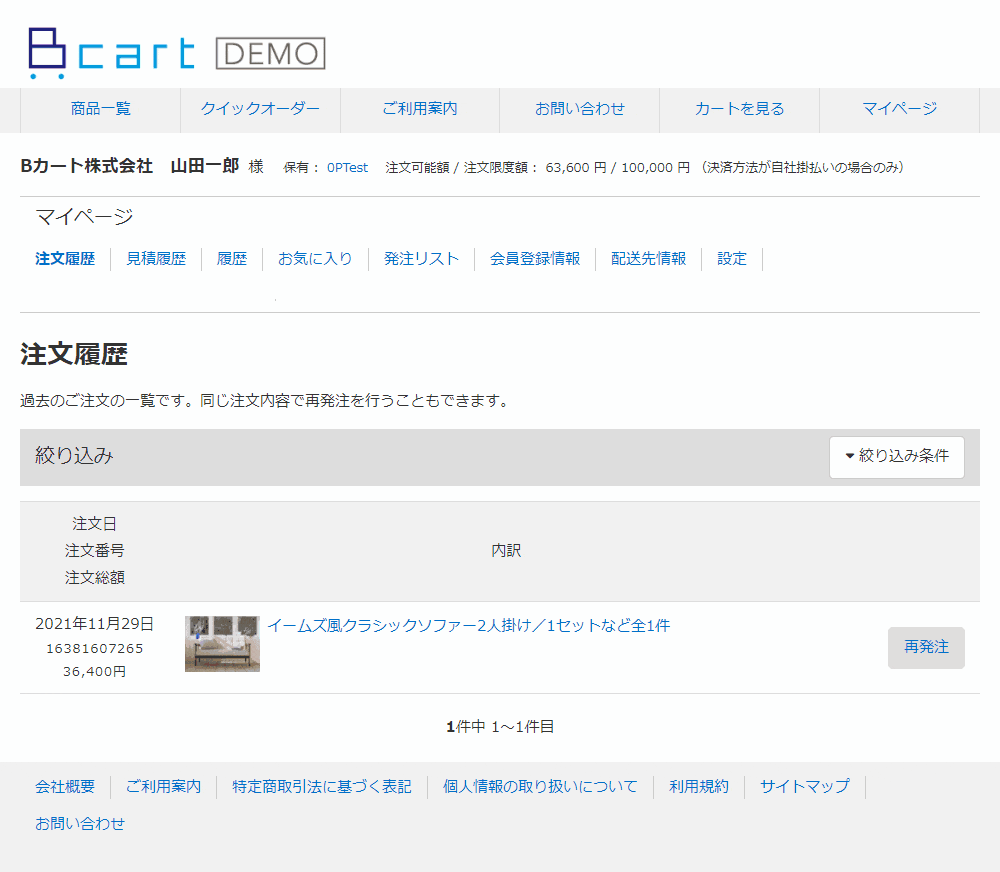This screenshot has width=1000, height=872.
Task: Click the sofa product thumbnail
Action: 222,644
